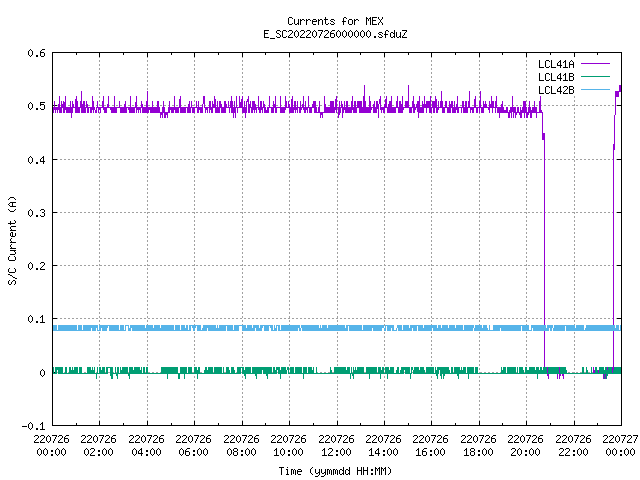Click the y-axis label 'S/C Current (A)'
Screen dimensions: 640x480
pos(12,240)
